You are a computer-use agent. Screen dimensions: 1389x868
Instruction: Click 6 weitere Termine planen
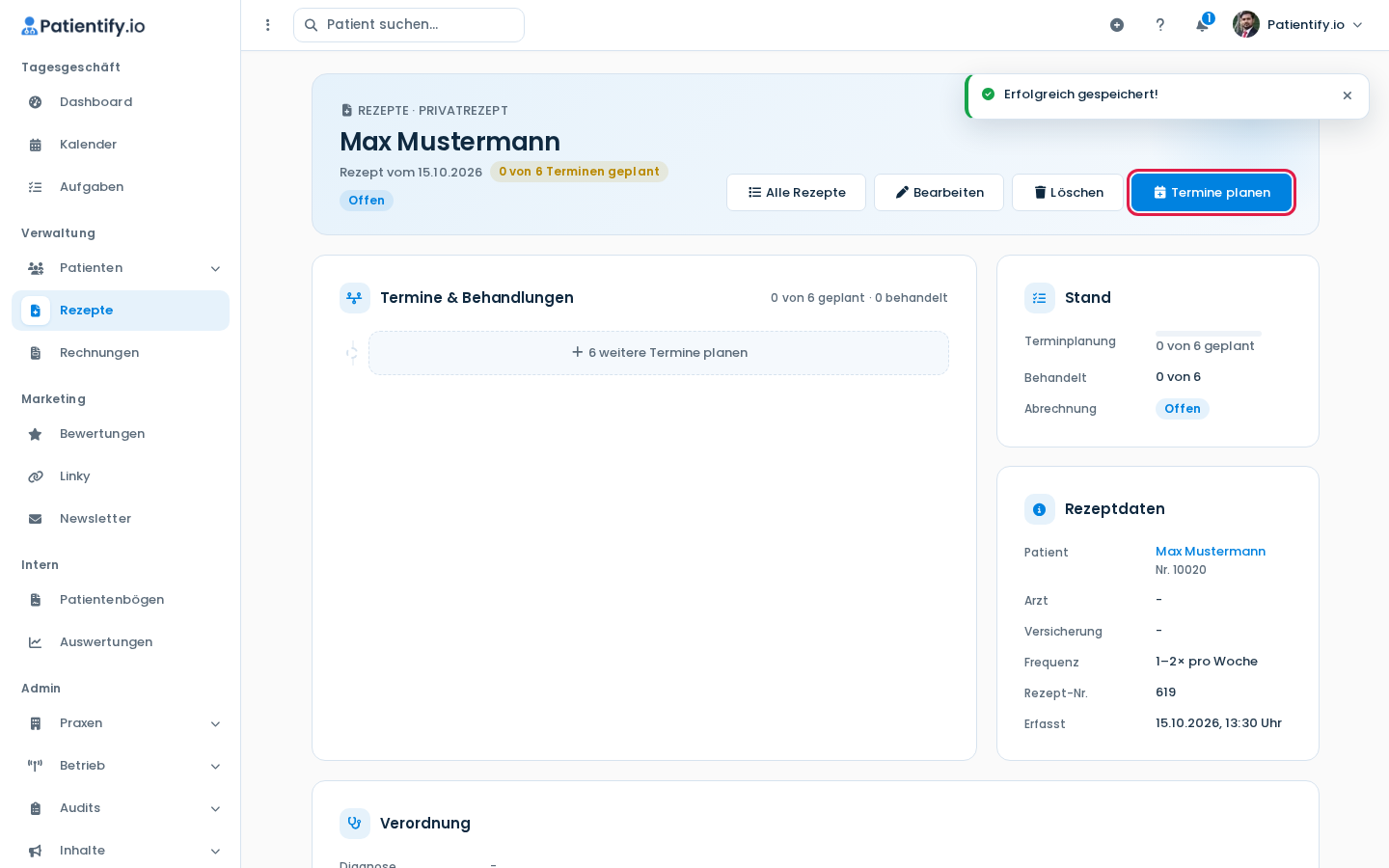pyautogui.click(x=659, y=353)
